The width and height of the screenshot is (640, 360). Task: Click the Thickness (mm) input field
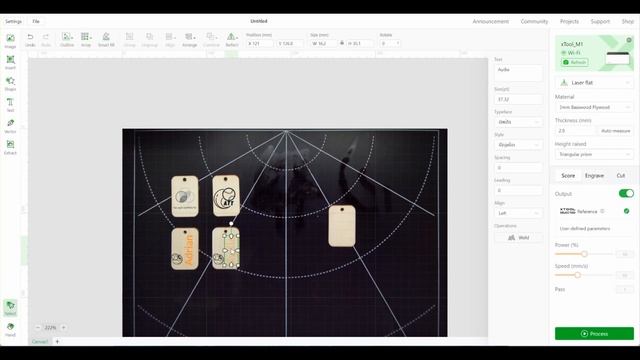pos(575,131)
